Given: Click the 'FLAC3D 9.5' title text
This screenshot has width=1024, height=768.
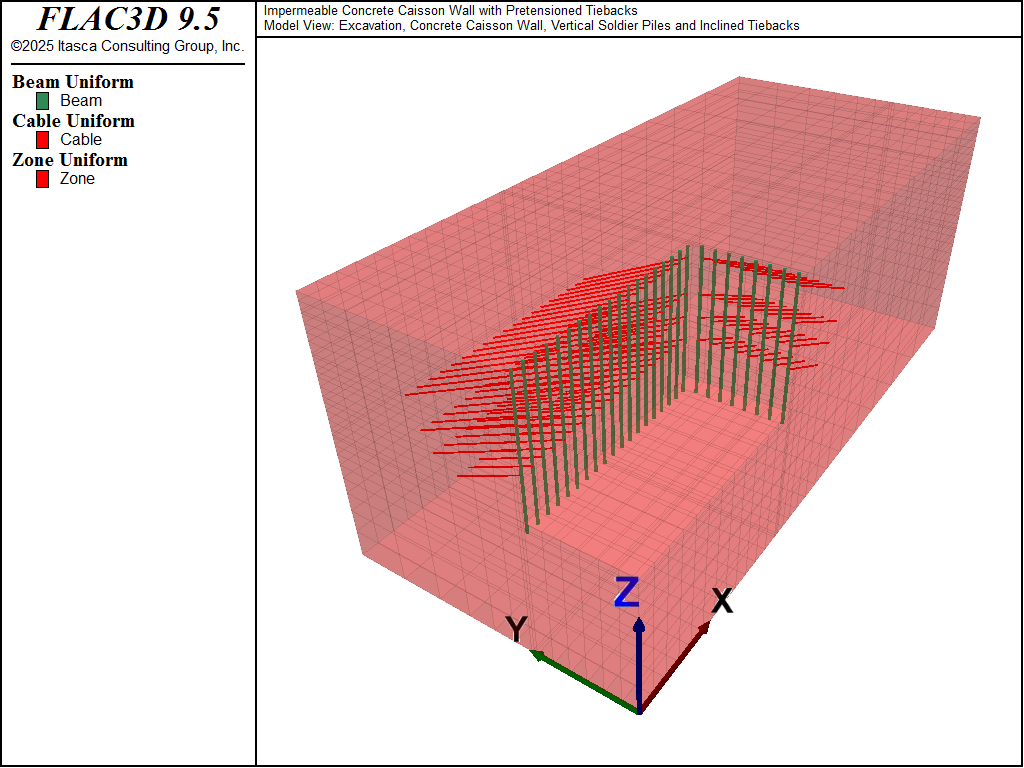Looking at the screenshot, I should 129,20.
